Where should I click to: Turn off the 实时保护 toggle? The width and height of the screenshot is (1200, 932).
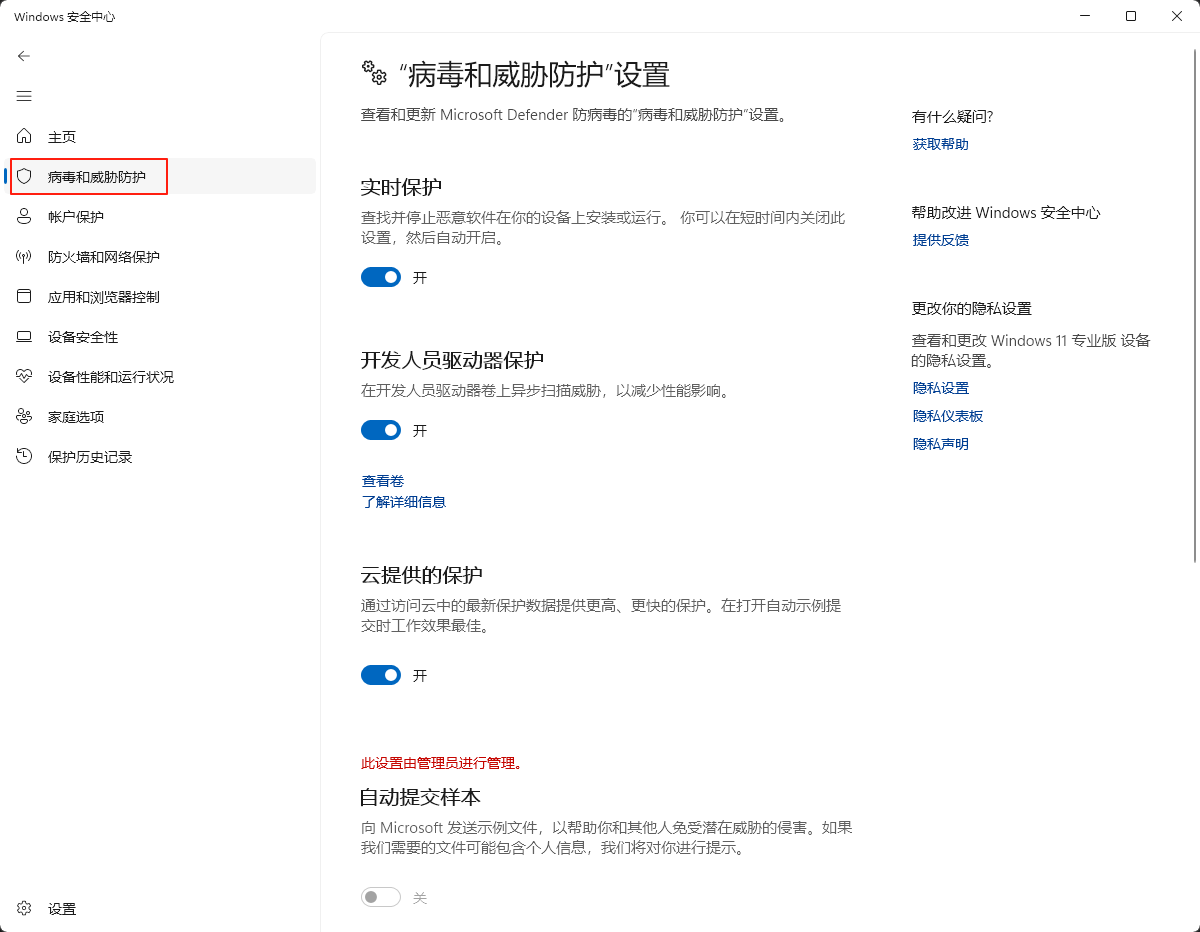[x=381, y=277]
